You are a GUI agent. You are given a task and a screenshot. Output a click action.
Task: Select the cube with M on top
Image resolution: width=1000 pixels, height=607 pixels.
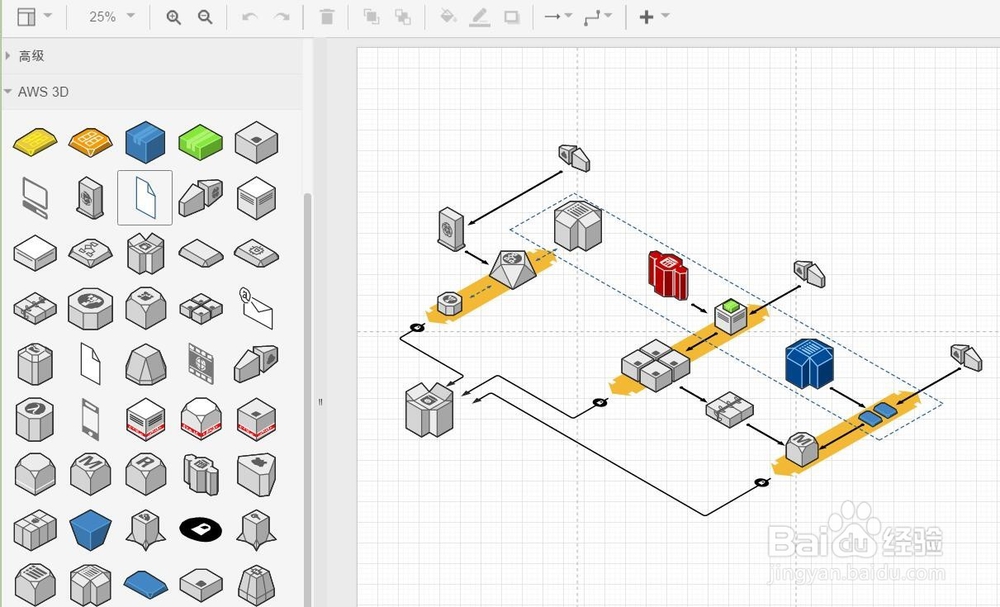(x=91, y=474)
